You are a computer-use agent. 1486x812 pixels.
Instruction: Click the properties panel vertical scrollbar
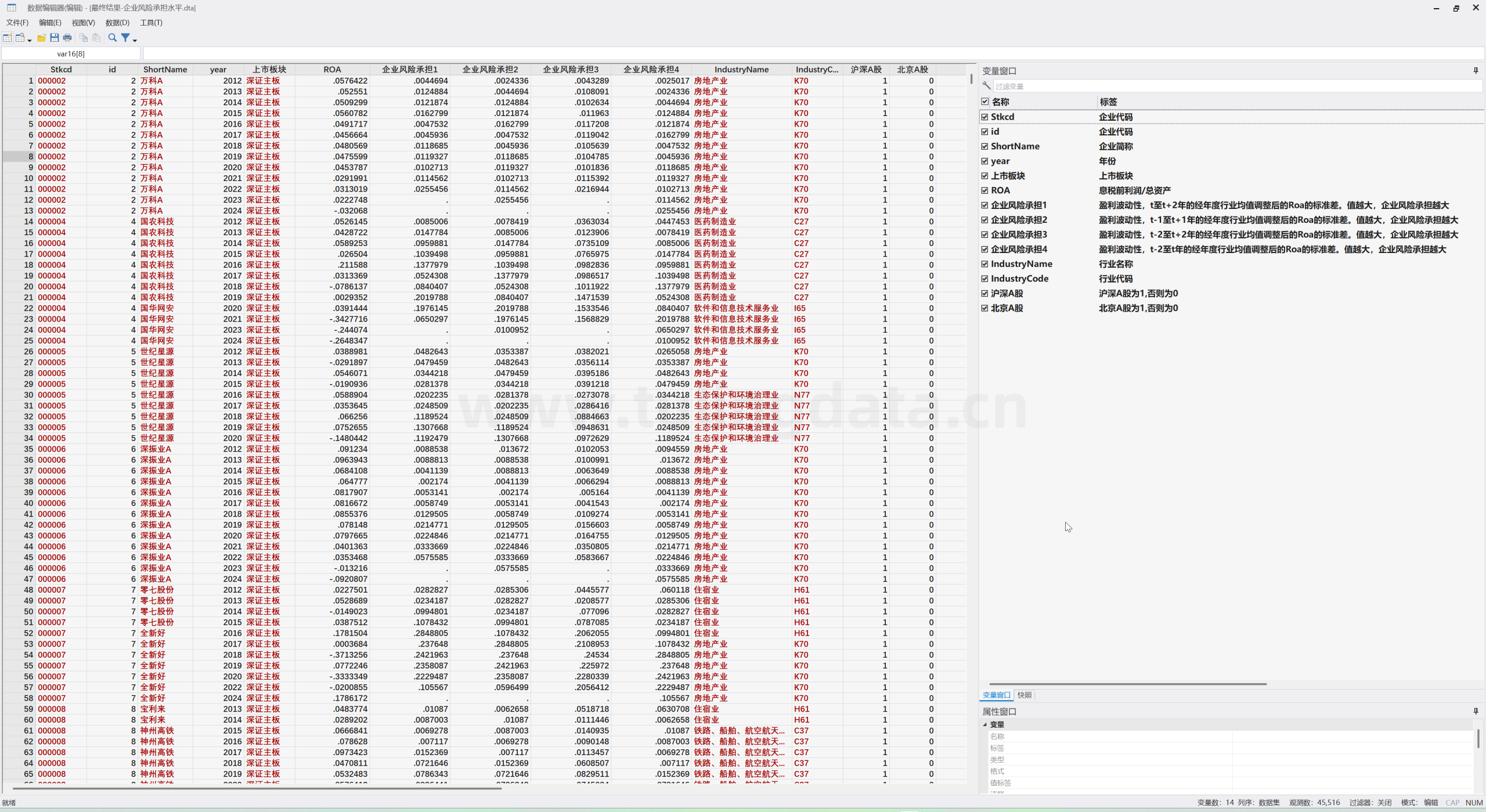click(x=1478, y=738)
